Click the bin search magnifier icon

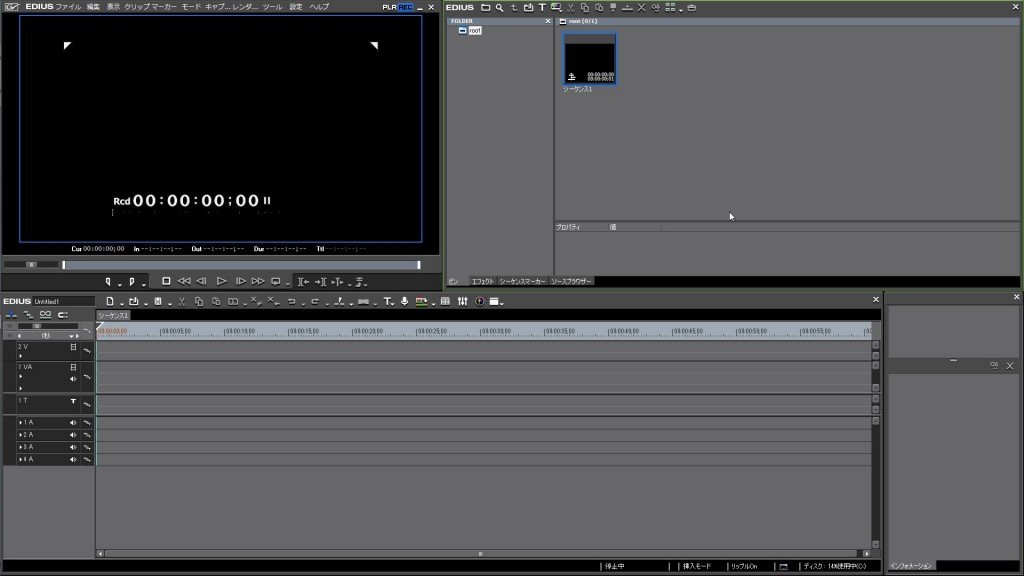pos(500,8)
